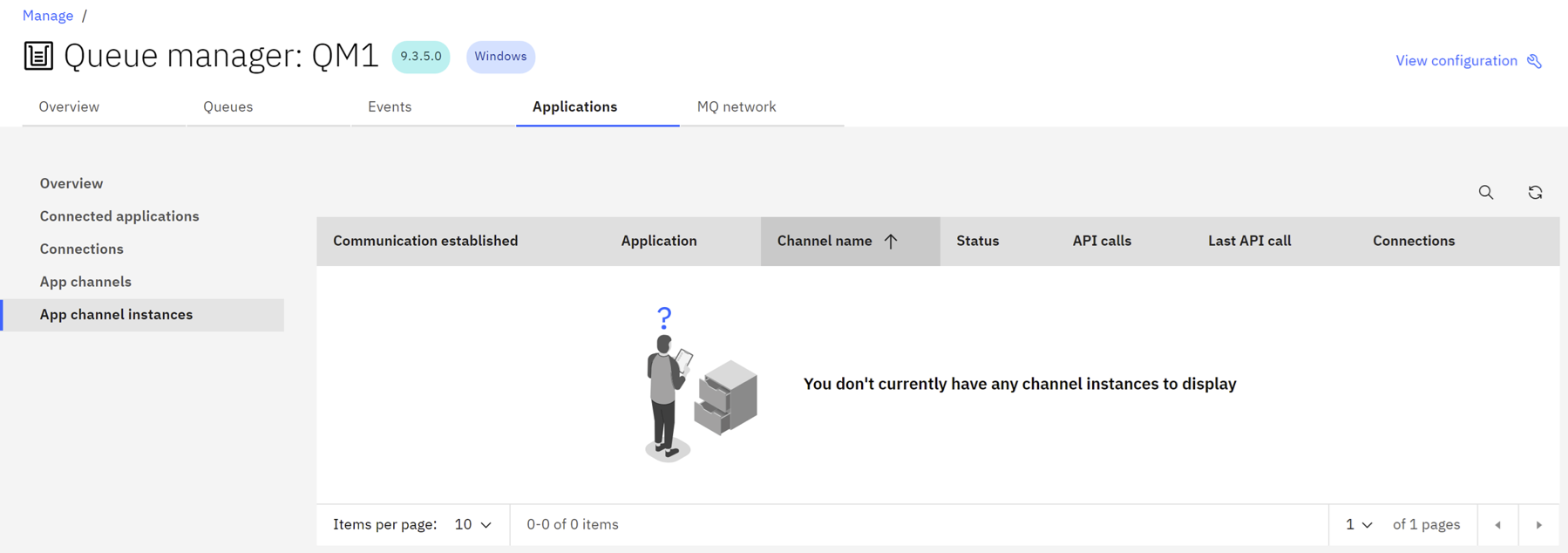Select App channels in side menu
1568x553 pixels.
[x=144, y=282]
